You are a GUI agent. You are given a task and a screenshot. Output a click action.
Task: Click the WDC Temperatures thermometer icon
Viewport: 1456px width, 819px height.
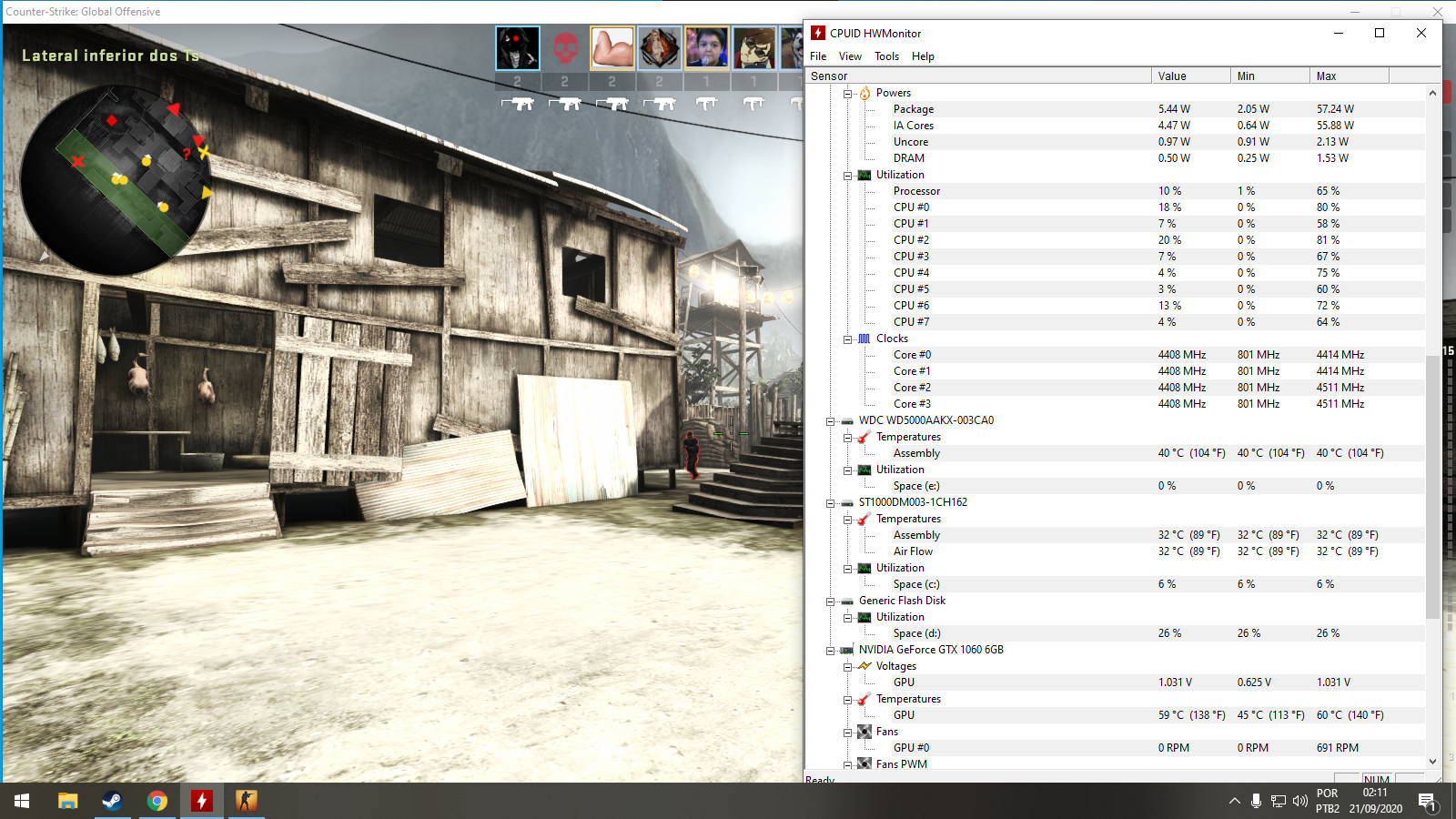[x=864, y=437]
